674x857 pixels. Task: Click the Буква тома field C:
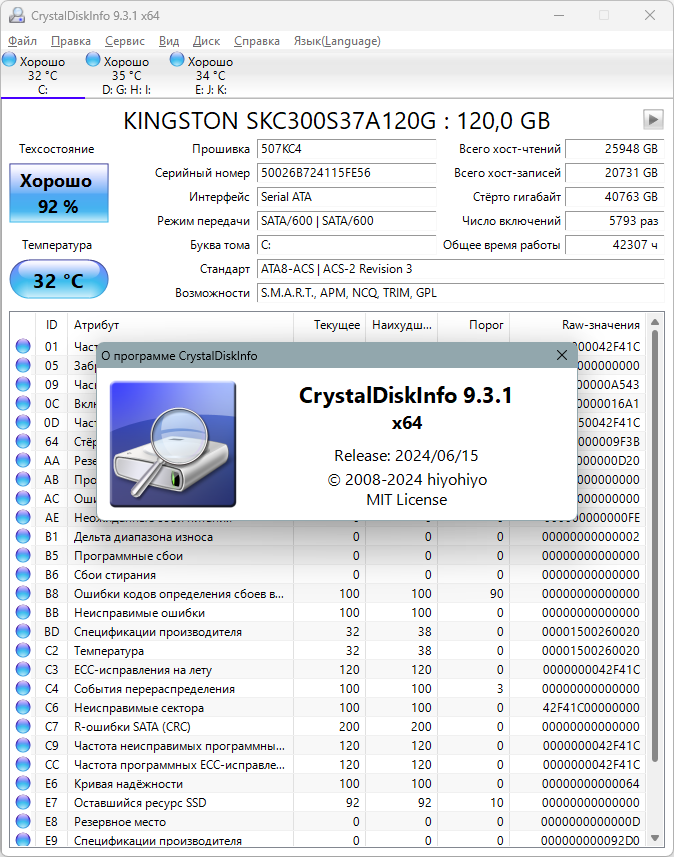(x=347, y=245)
